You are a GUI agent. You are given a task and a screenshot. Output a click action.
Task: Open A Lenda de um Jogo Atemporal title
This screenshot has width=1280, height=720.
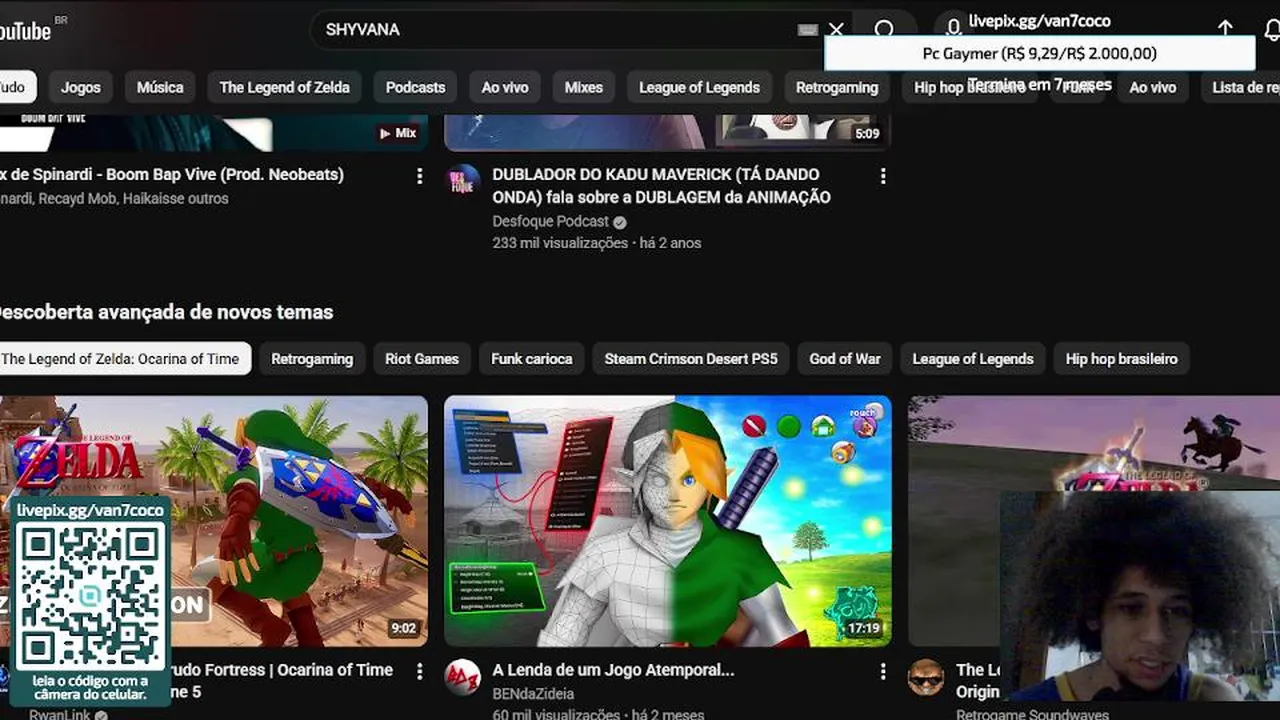click(613, 670)
